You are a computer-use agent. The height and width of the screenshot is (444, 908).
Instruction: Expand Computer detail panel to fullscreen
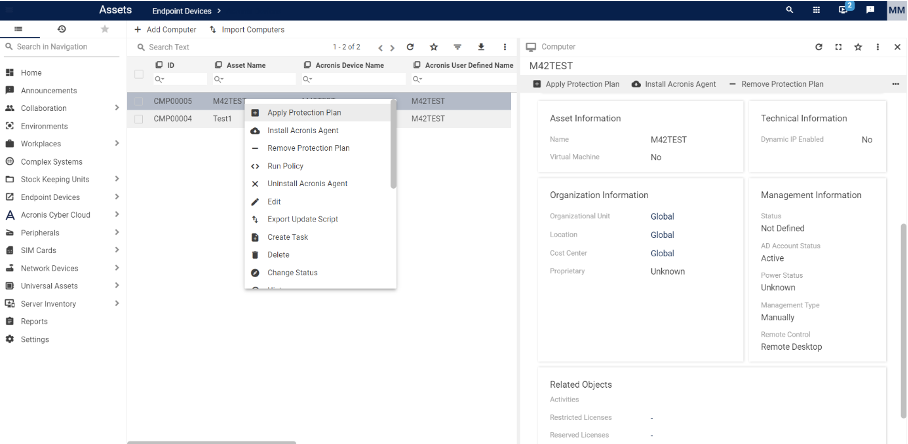(839, 47)
